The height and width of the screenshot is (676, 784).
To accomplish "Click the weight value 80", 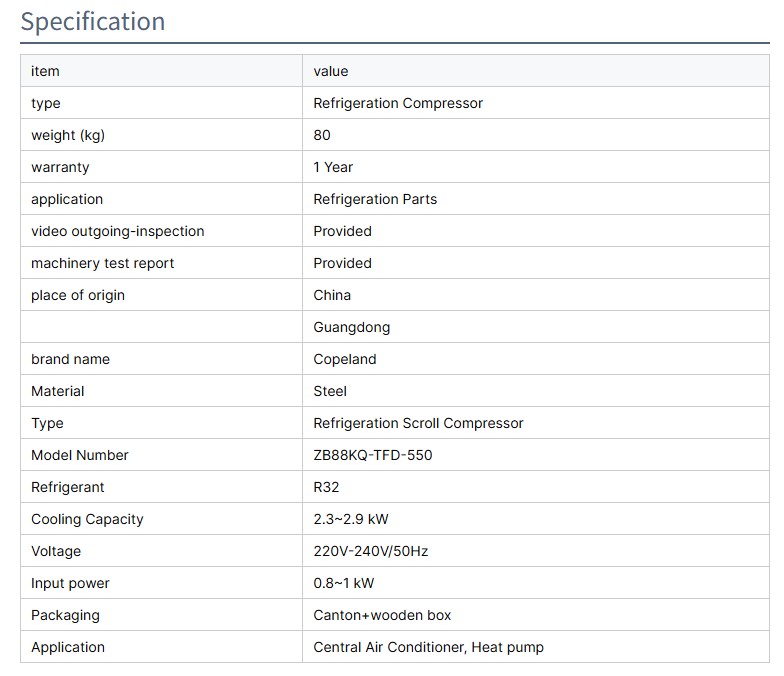I will coord(322,135).
